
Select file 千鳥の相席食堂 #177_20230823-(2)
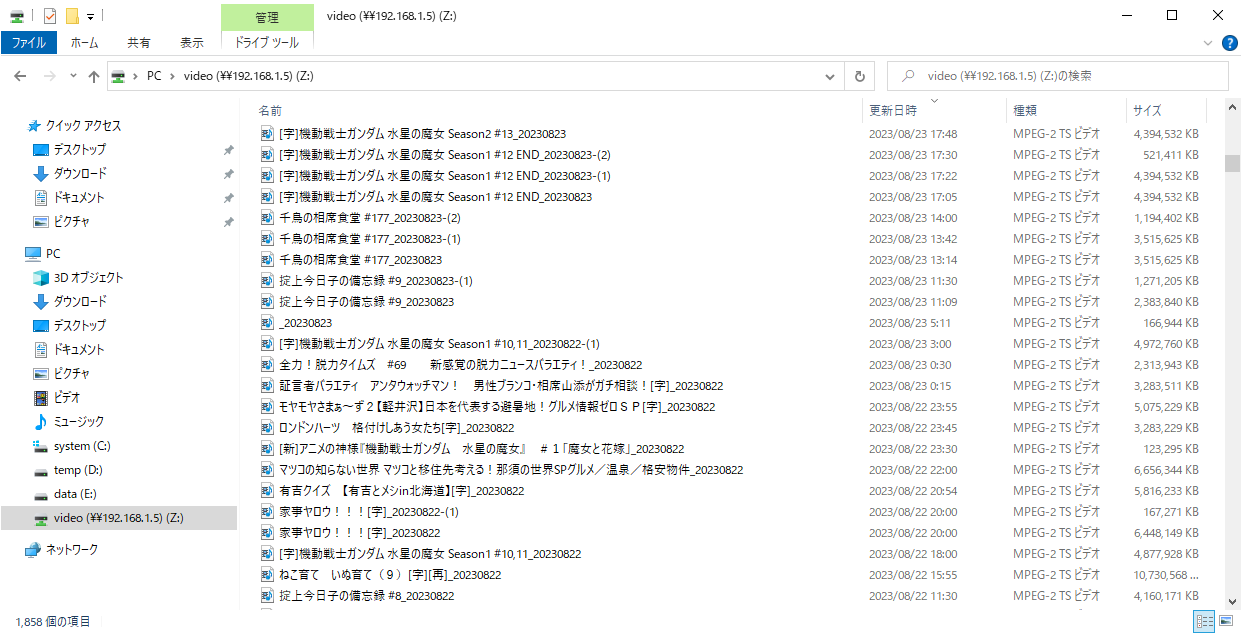point(370,218)
